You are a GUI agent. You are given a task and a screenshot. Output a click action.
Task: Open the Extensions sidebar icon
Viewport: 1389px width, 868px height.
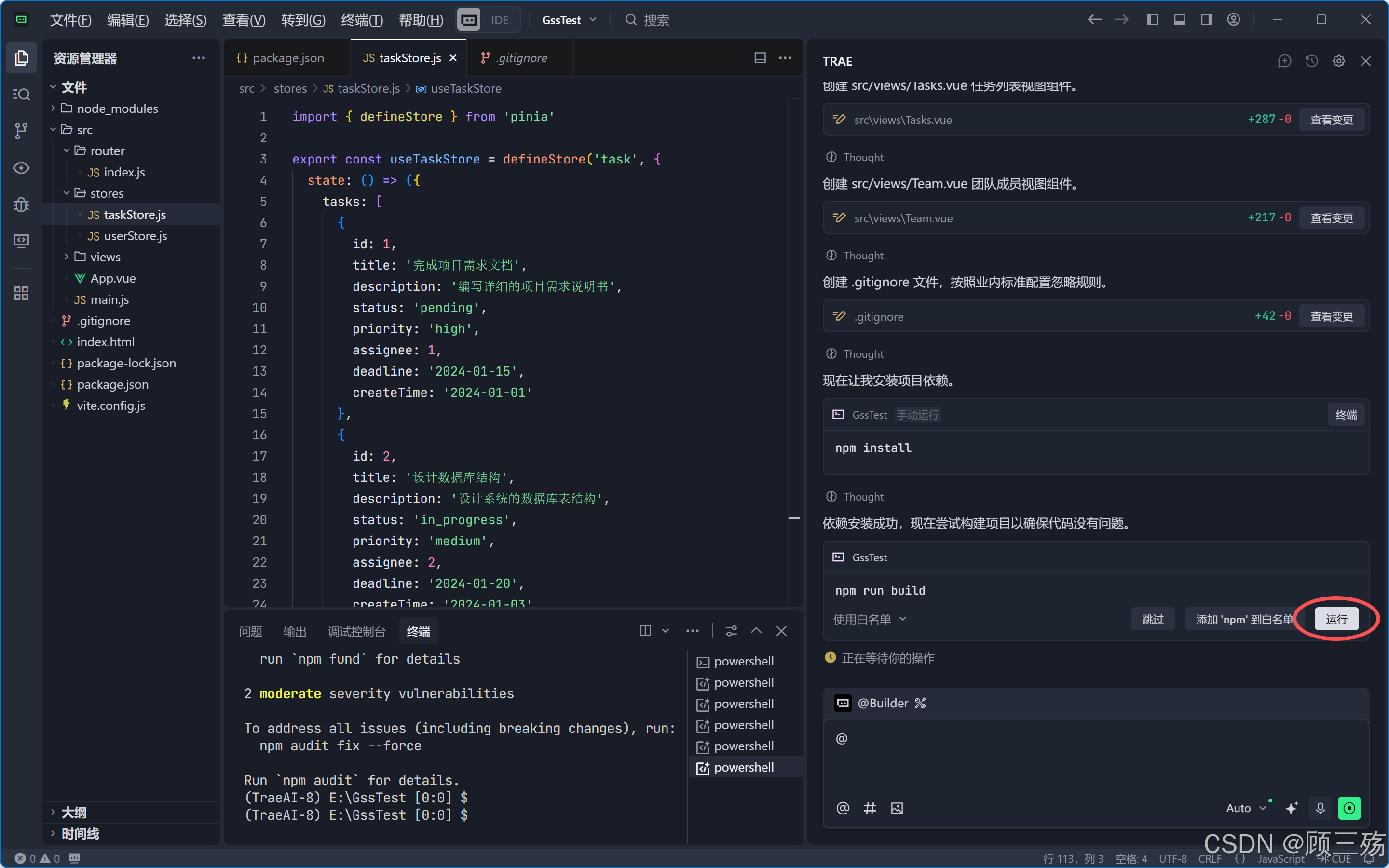pyautogui.click(x=21, y=293)
